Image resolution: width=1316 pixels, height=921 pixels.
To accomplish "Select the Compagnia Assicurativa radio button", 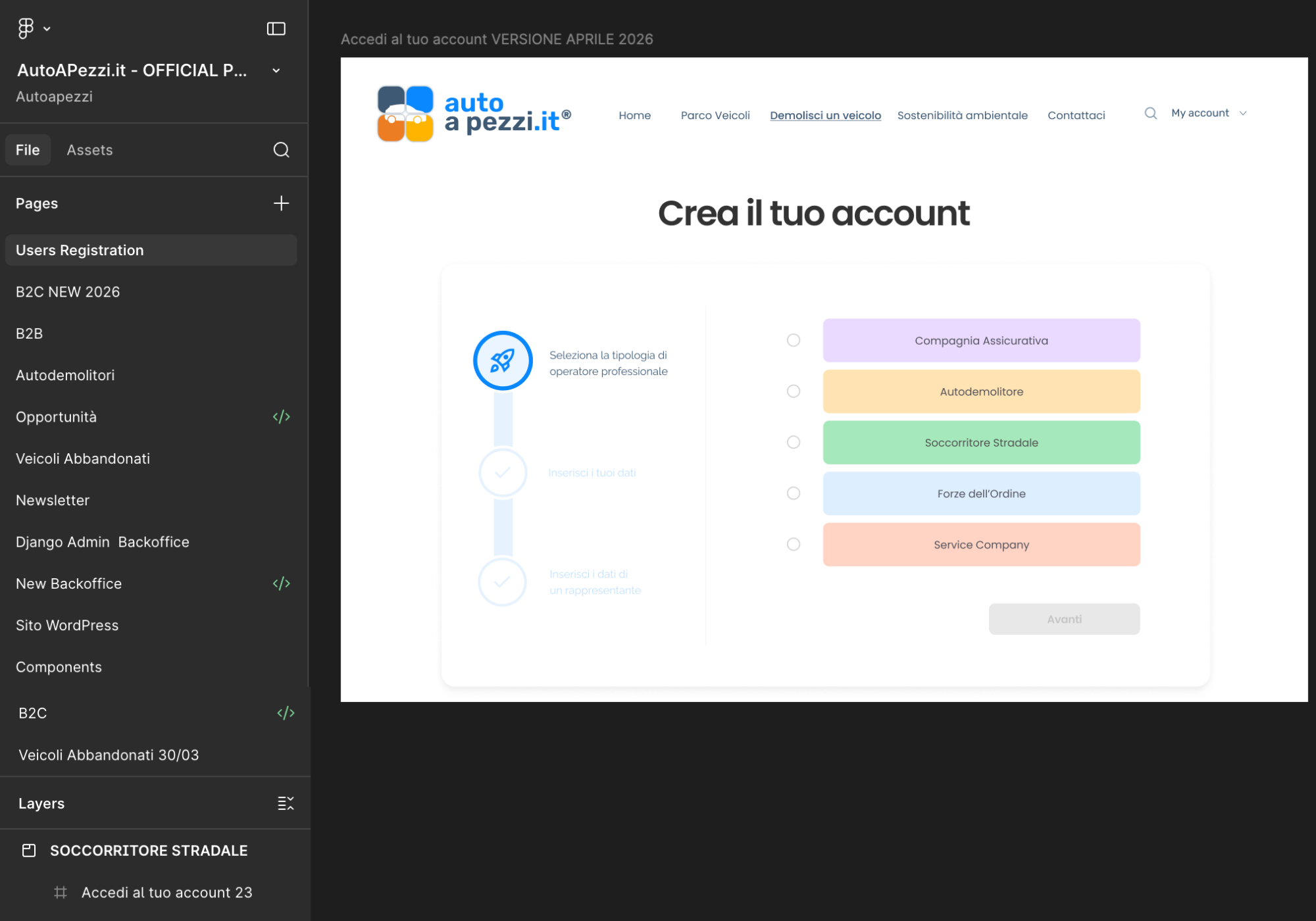I will [x=794, y=340].
